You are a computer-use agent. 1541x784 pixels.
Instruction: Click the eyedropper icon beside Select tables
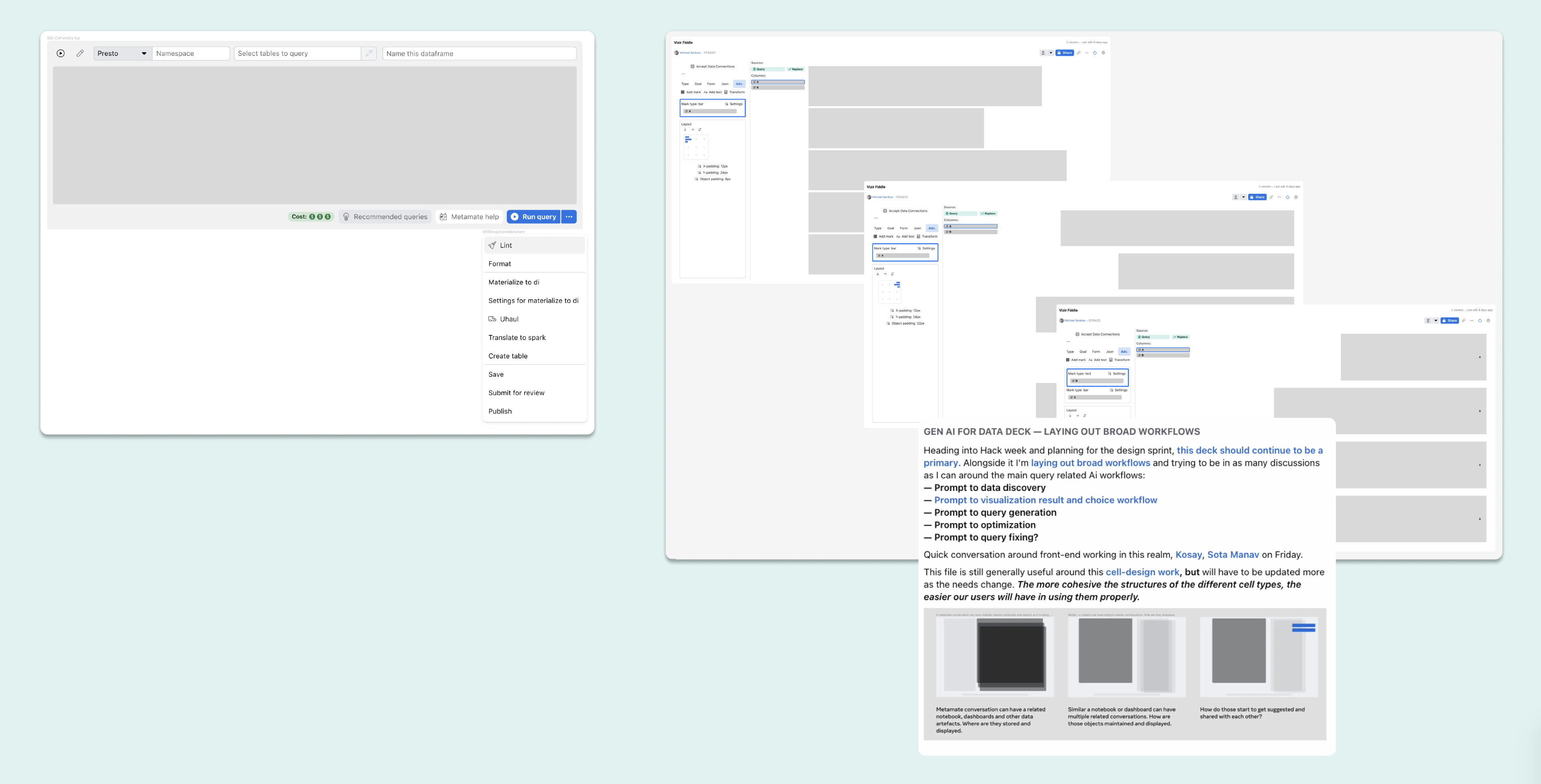pyautogui.click(x=369, y=53)
